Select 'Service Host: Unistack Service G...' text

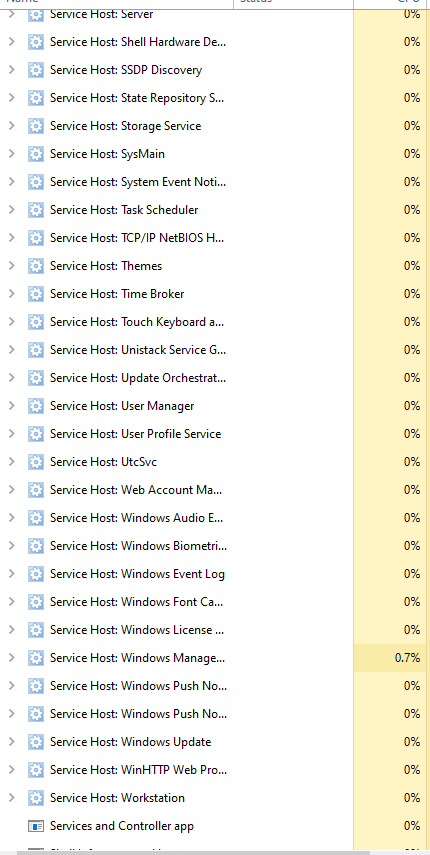(138, 350)
